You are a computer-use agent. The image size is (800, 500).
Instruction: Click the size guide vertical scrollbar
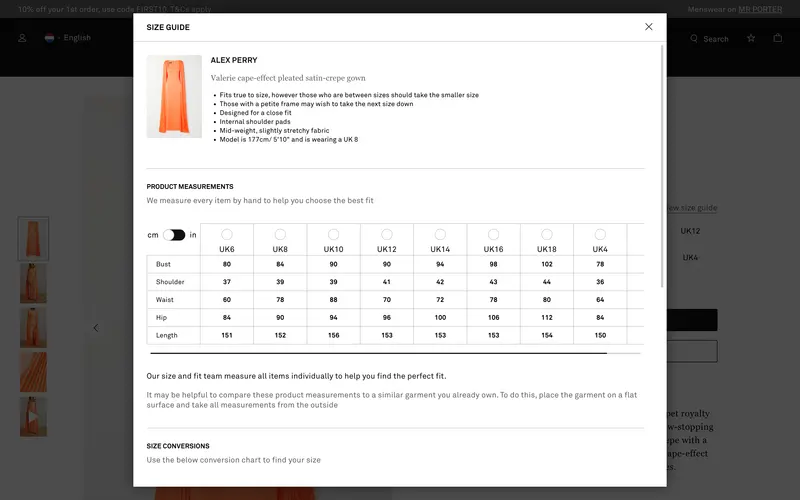[x=662, y=166]
